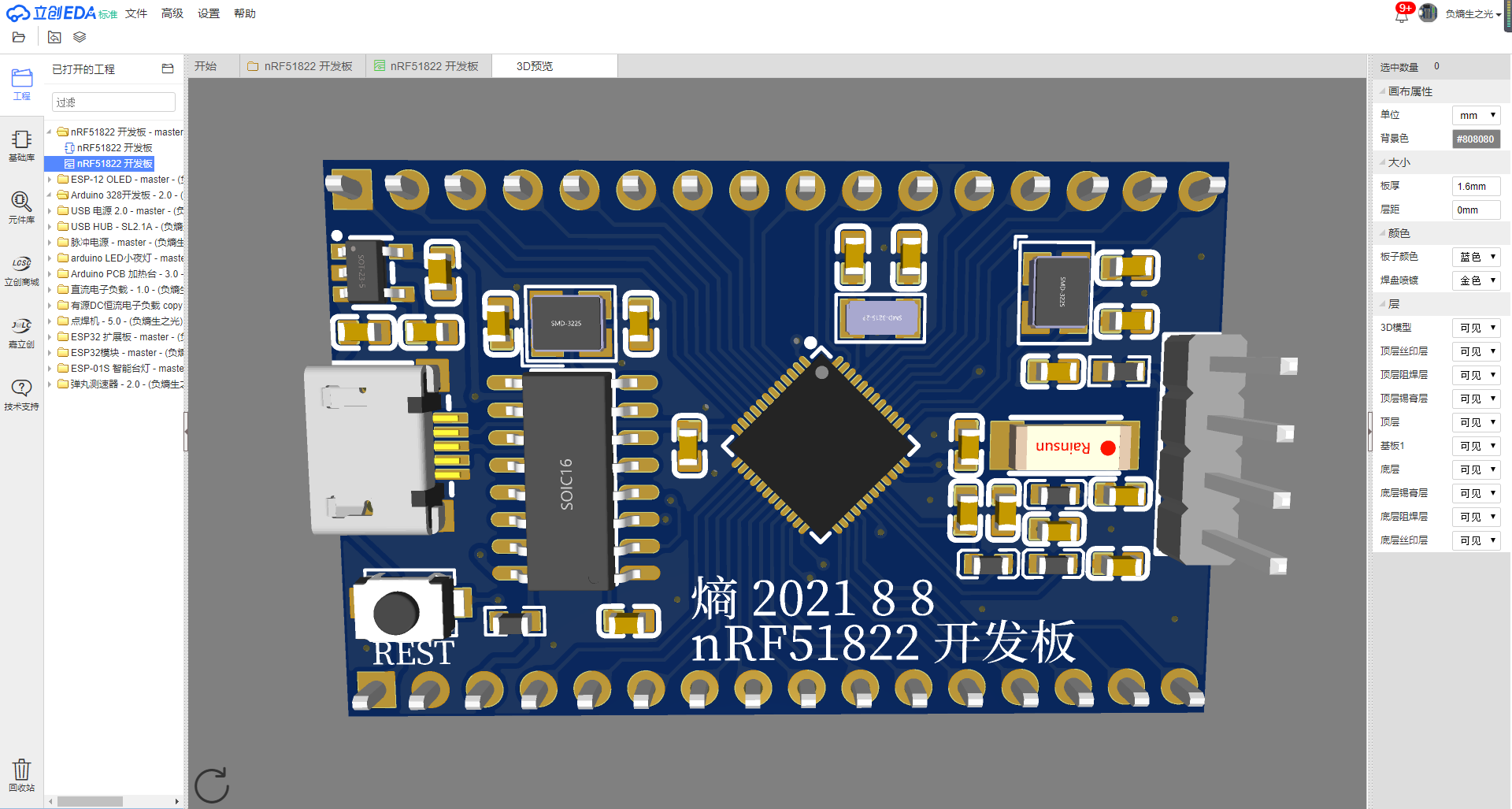Image resolution: width=1512 pixels, height=809 pixels.
Task: Open the 回收站 recycle bin icon
Action: click(21, 775)
